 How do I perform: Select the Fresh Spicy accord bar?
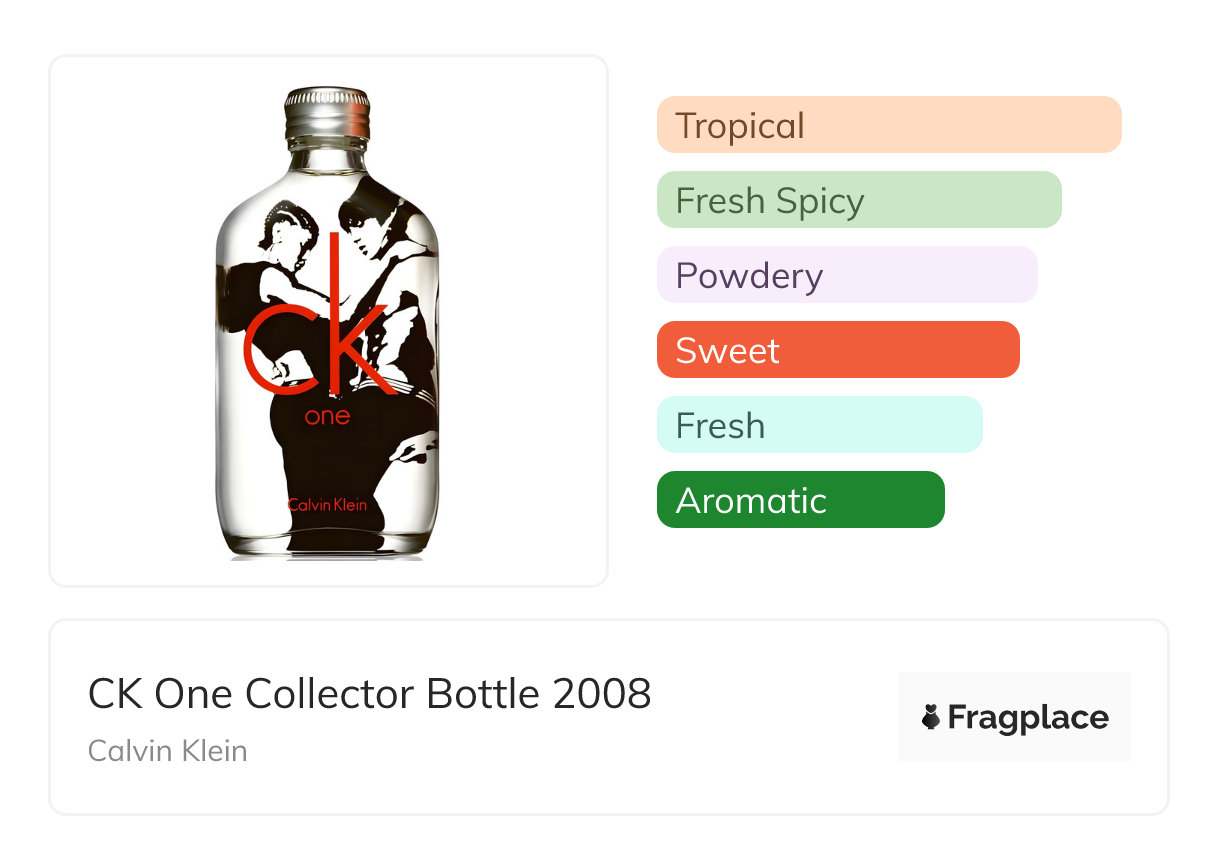pos(858,200)
